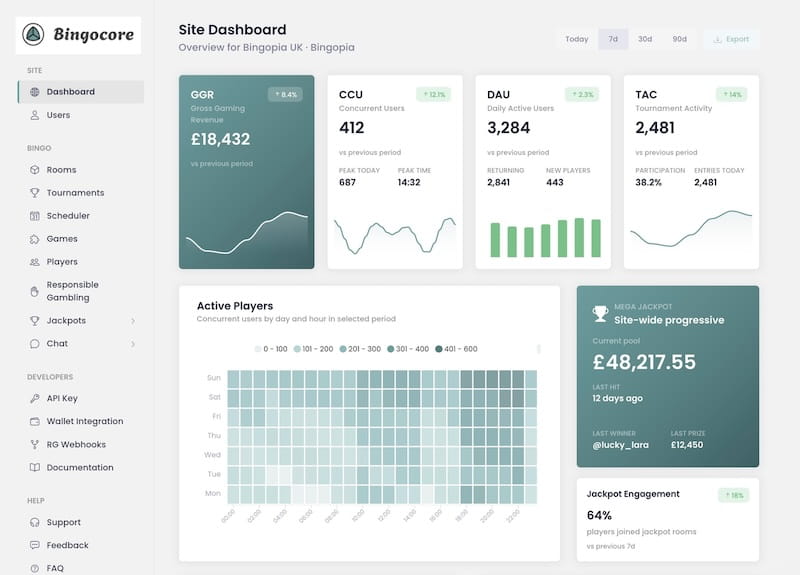Click the FAQ question icon
The height and width of the screenshot is (575, 800).
[x=35, y=568]
